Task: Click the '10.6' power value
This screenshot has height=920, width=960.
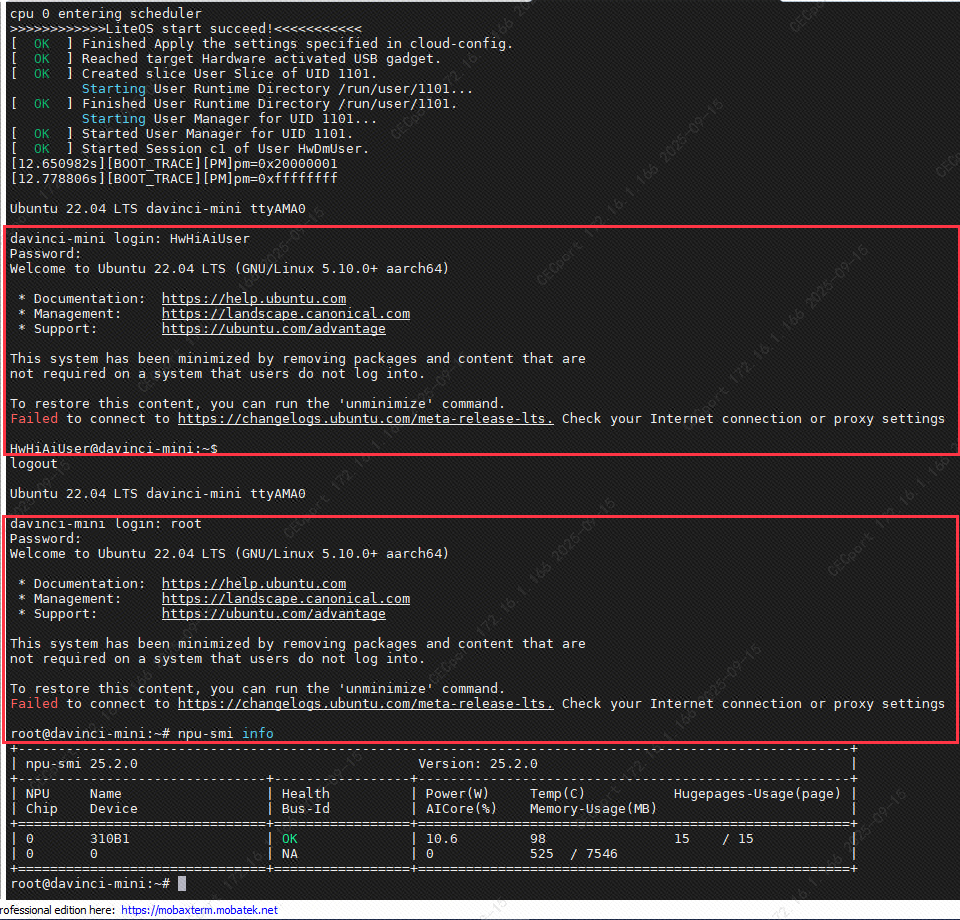Action: coord(441,839)
